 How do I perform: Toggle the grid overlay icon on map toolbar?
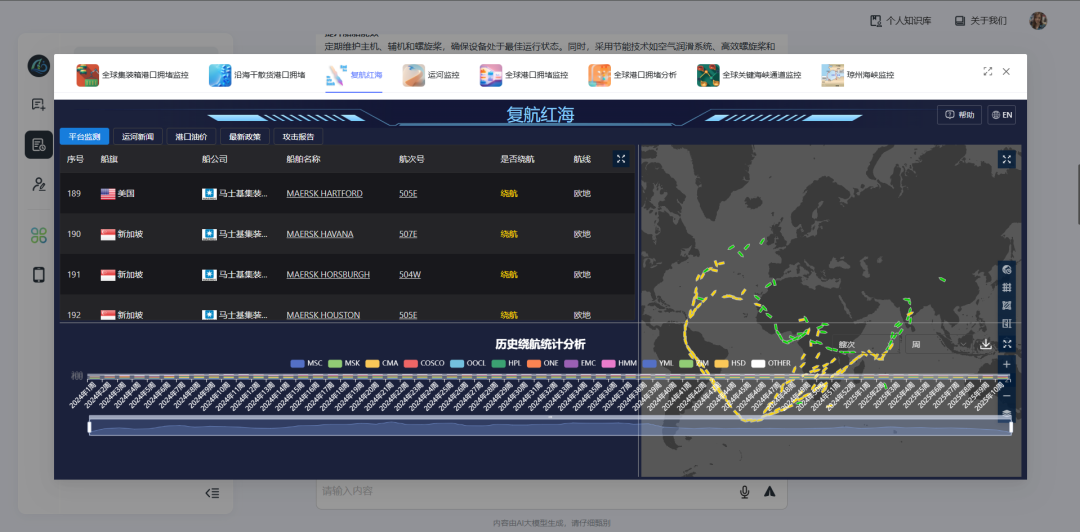1006,287
